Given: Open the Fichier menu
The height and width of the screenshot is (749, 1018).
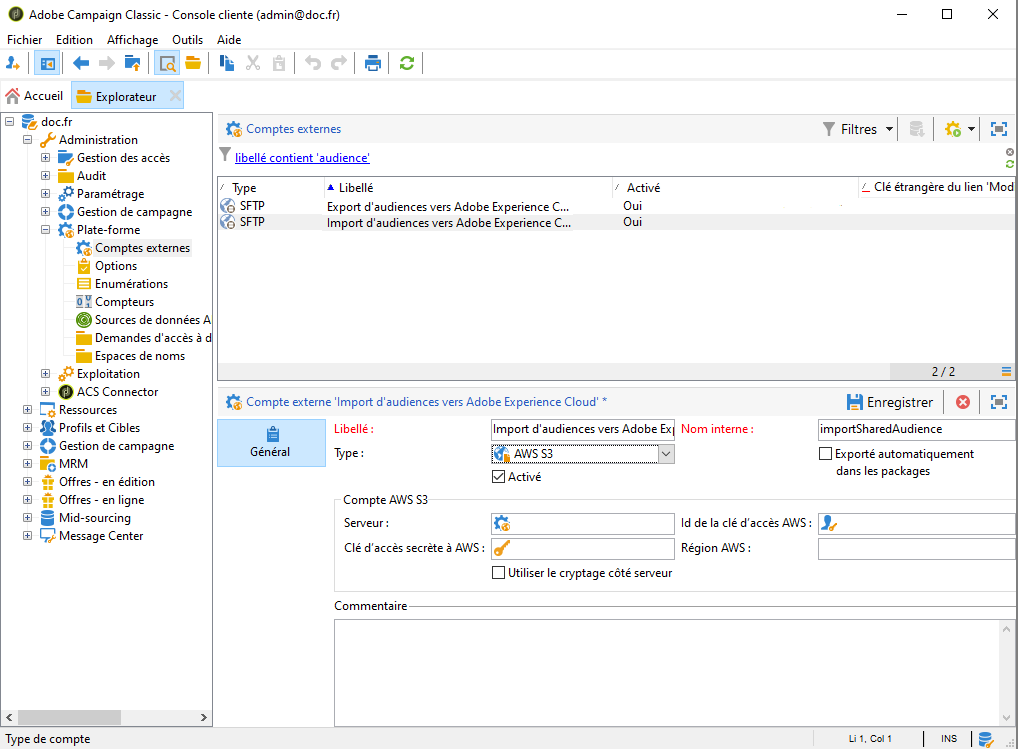Looking at the screenshot, I should pos(25,40).
